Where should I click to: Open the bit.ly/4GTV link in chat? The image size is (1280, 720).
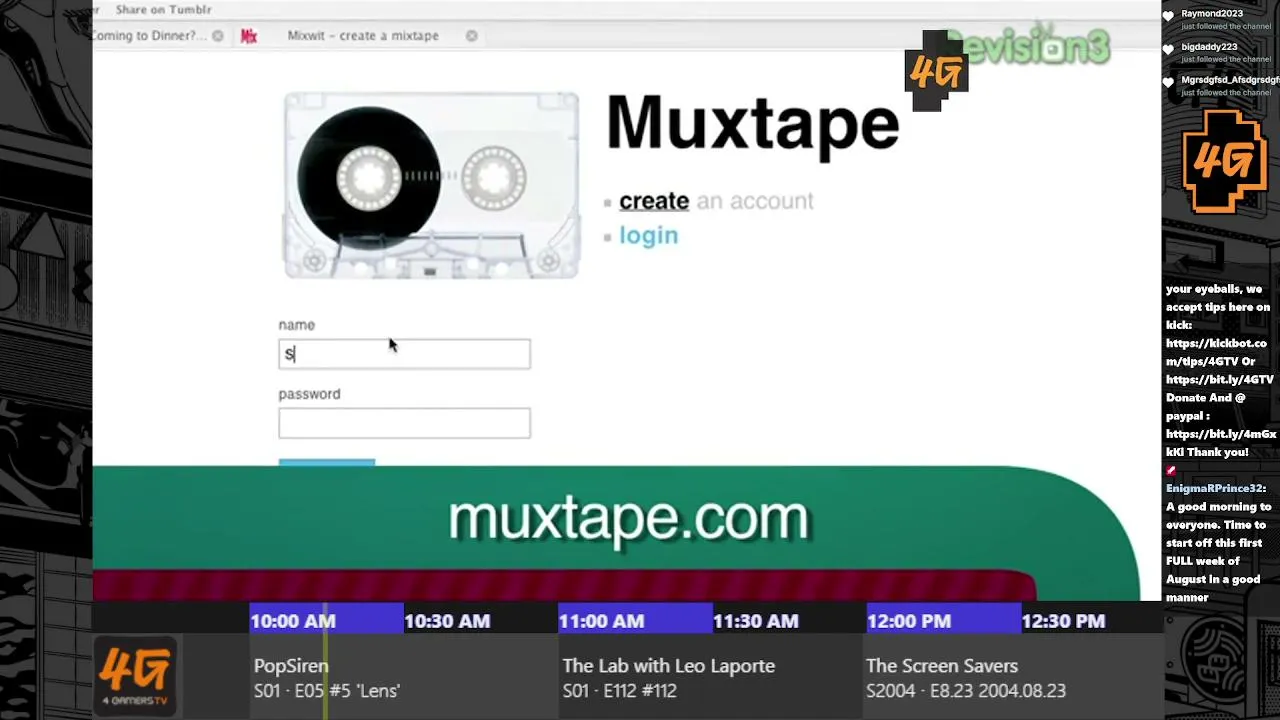(1220, 380)
